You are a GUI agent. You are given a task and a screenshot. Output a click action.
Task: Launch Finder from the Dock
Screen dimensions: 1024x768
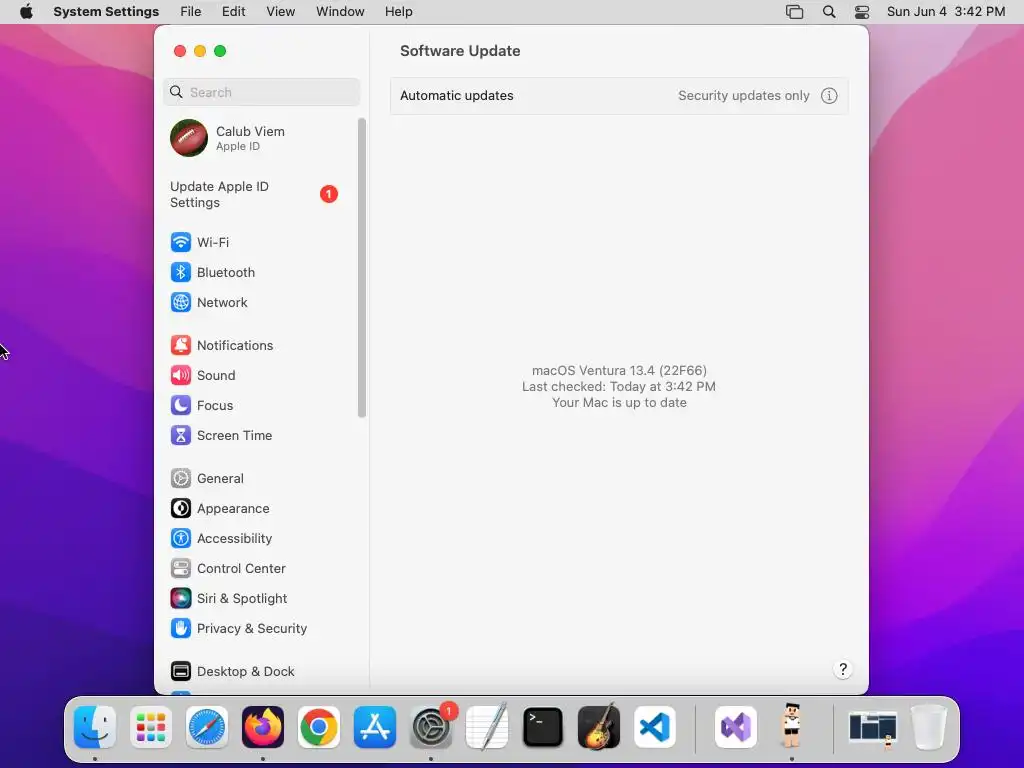click(95, 727)
